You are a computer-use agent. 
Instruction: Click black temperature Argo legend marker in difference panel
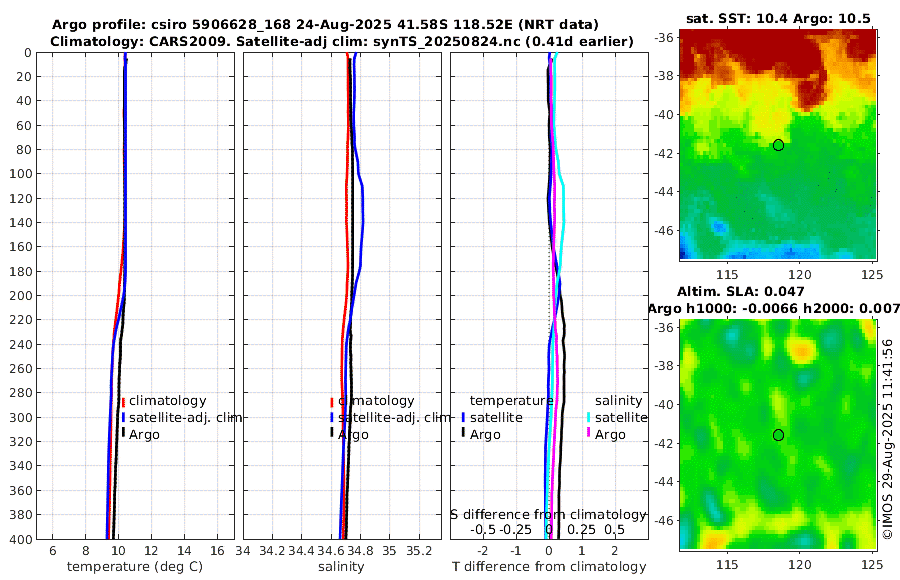(x=463, y=432)
